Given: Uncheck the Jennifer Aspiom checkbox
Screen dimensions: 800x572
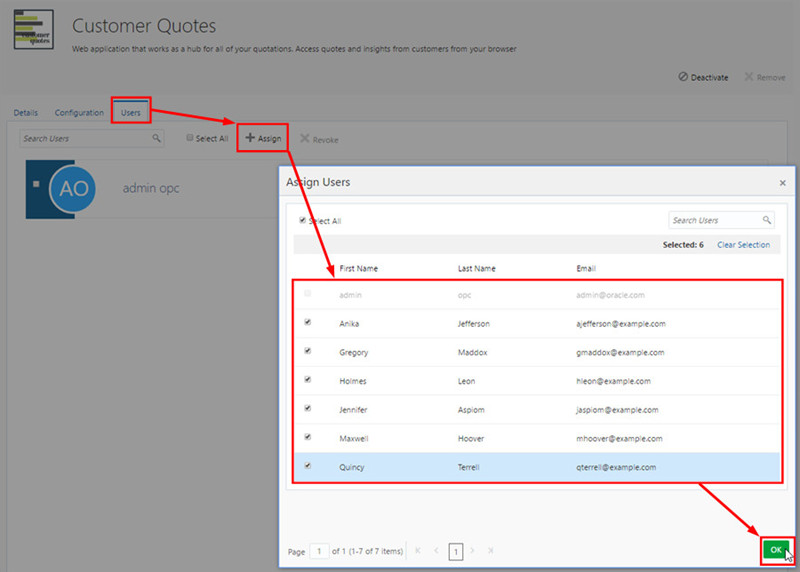Looking at the screenshot, I should 308,408.
